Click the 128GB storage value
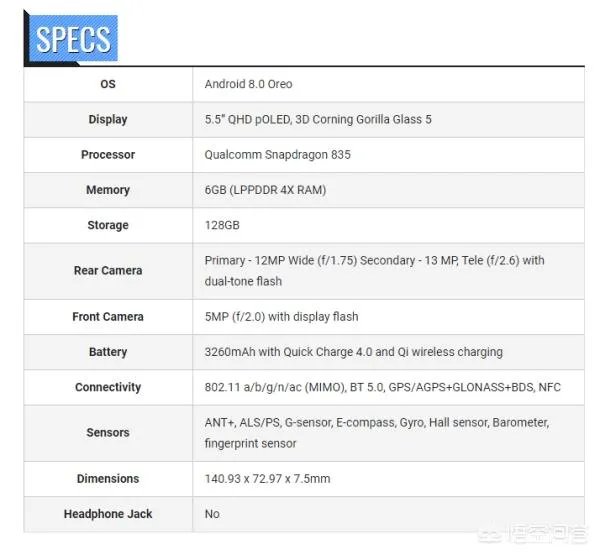The height and width of the screenshot is (555, 600). point(222,225)
